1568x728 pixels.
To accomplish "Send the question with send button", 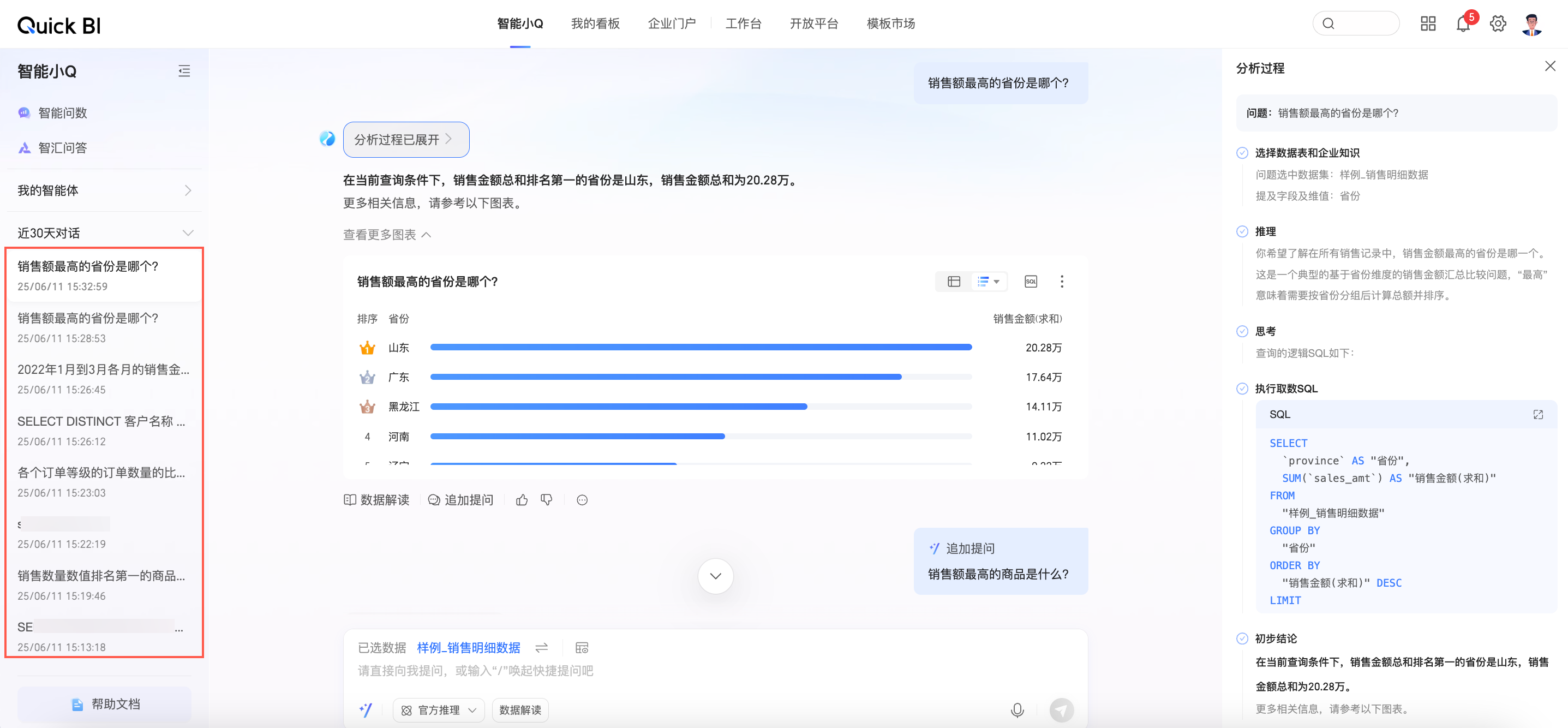I will pos(1062,710).
